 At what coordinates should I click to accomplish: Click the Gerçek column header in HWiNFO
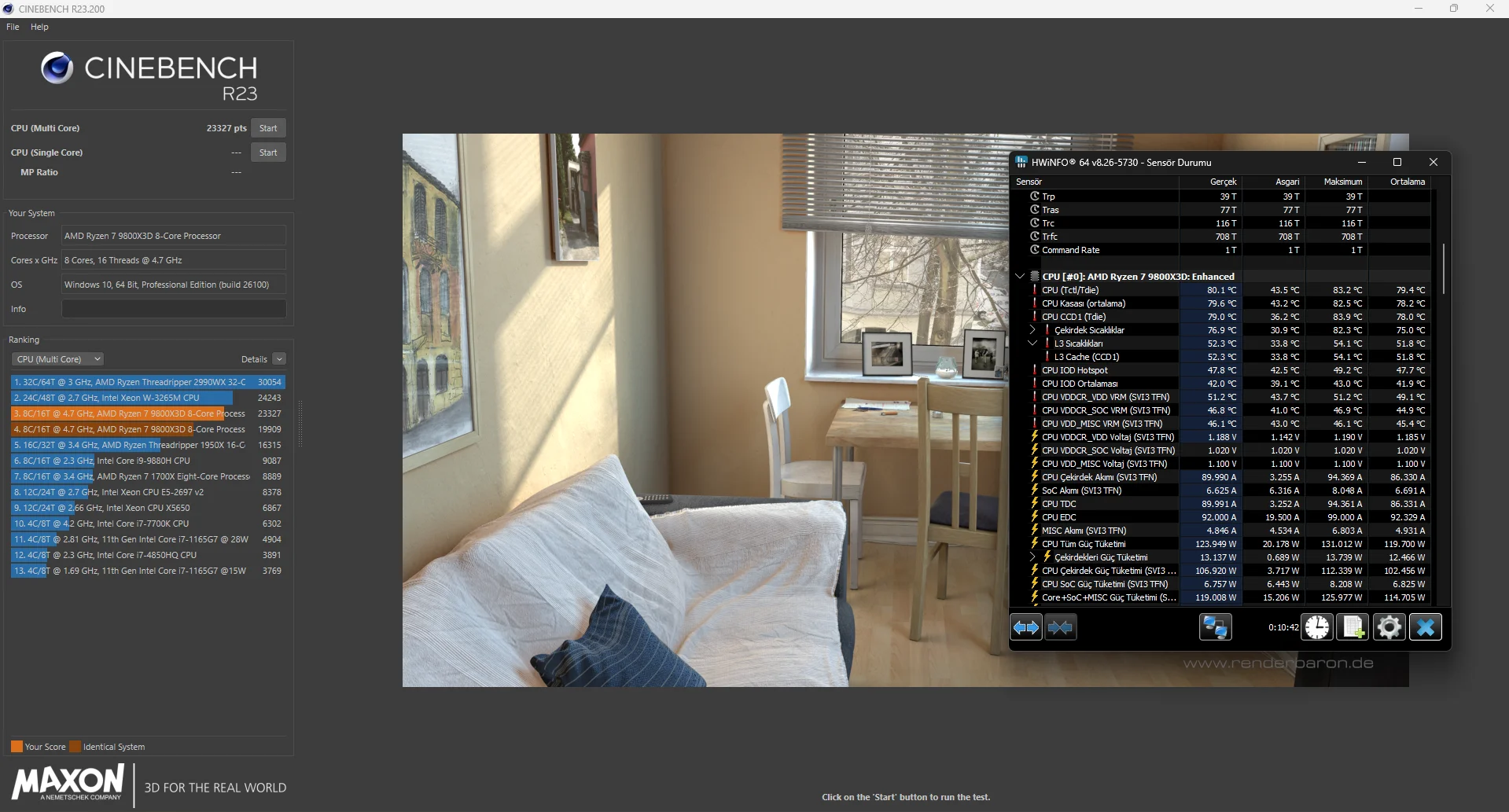[1210, 182]
